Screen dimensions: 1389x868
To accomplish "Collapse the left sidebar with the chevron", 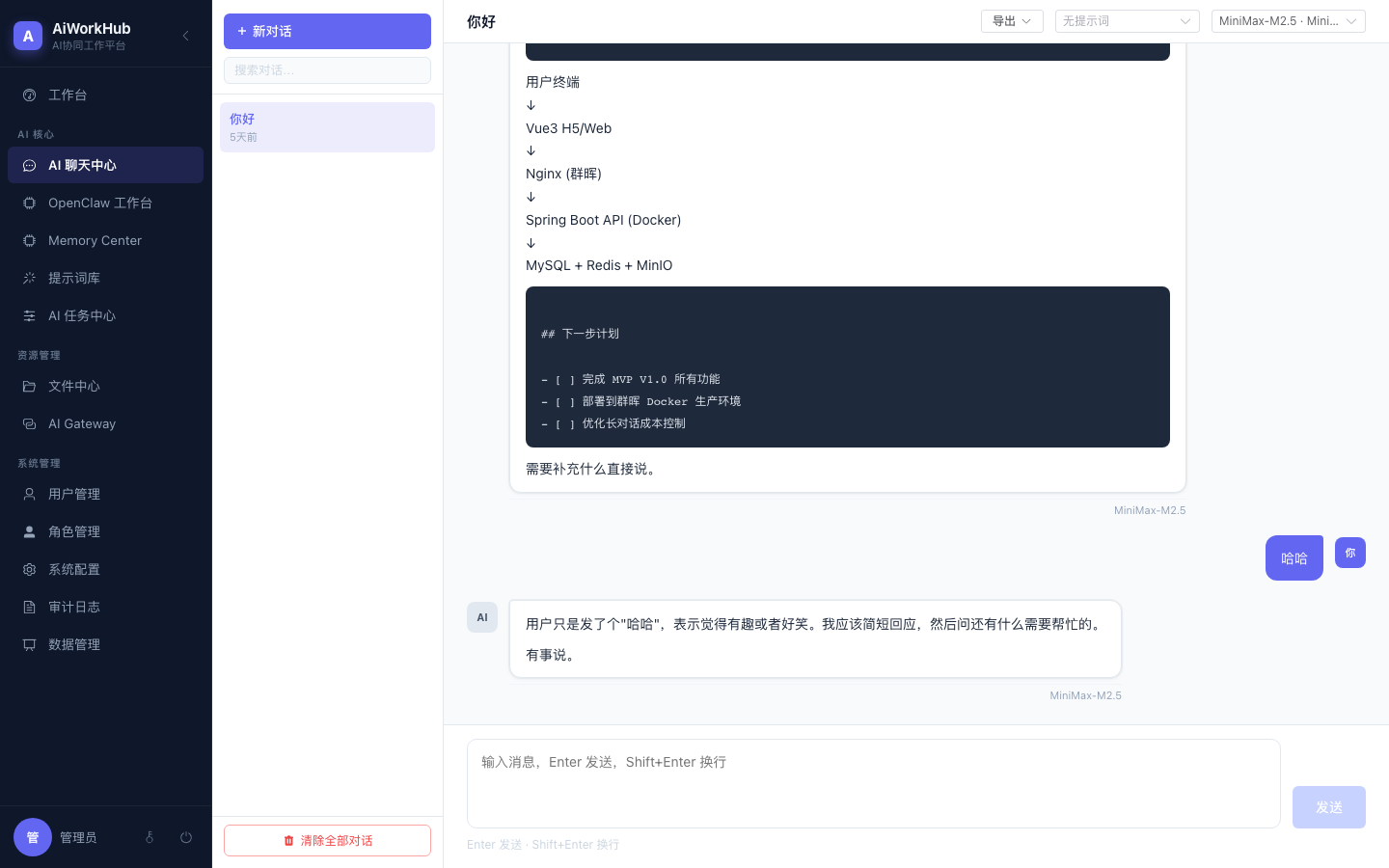I will (x=185, y=36).
